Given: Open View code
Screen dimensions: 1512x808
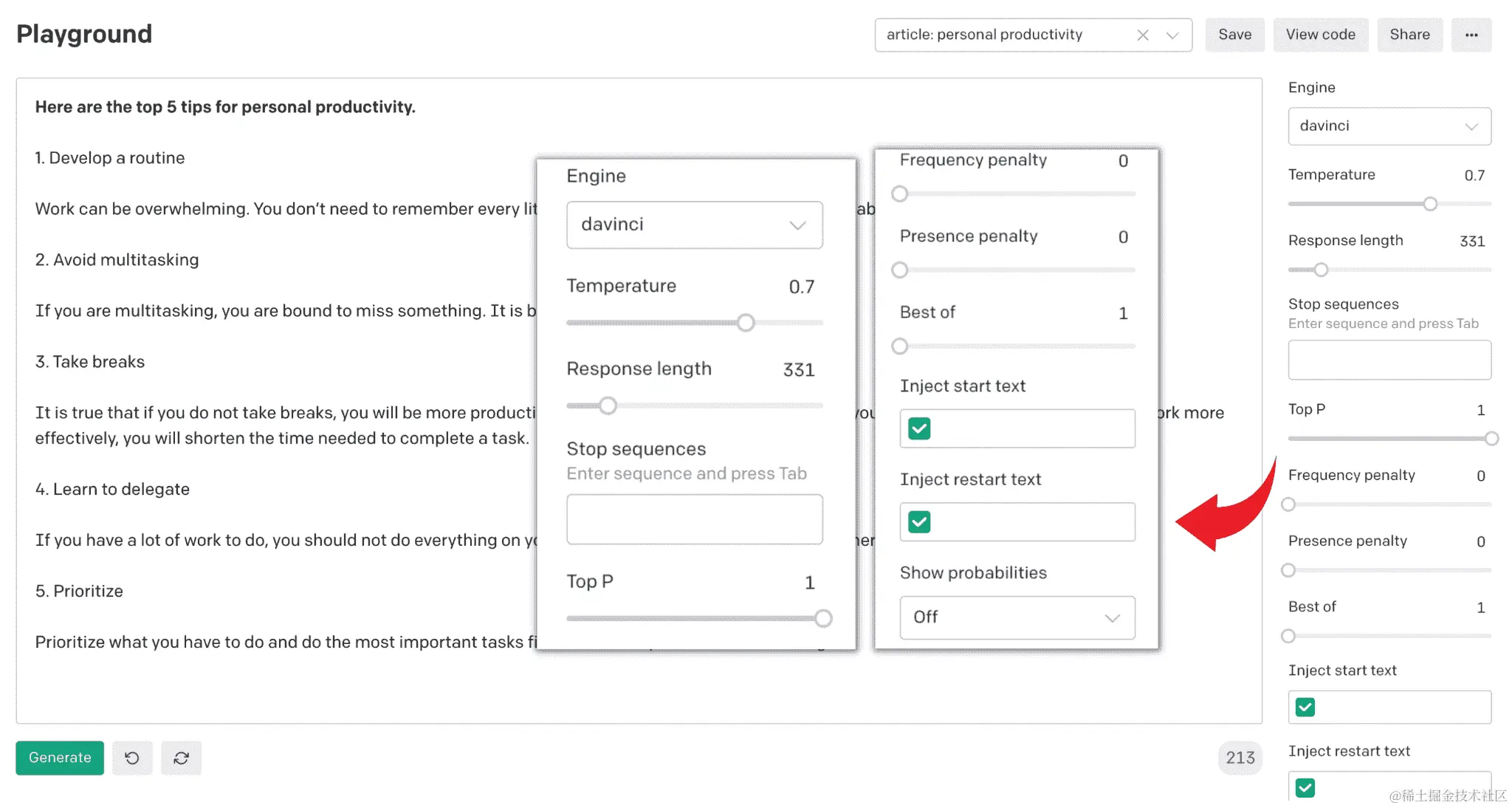Looking at the screenshot, I should (x=1320, y=35).
